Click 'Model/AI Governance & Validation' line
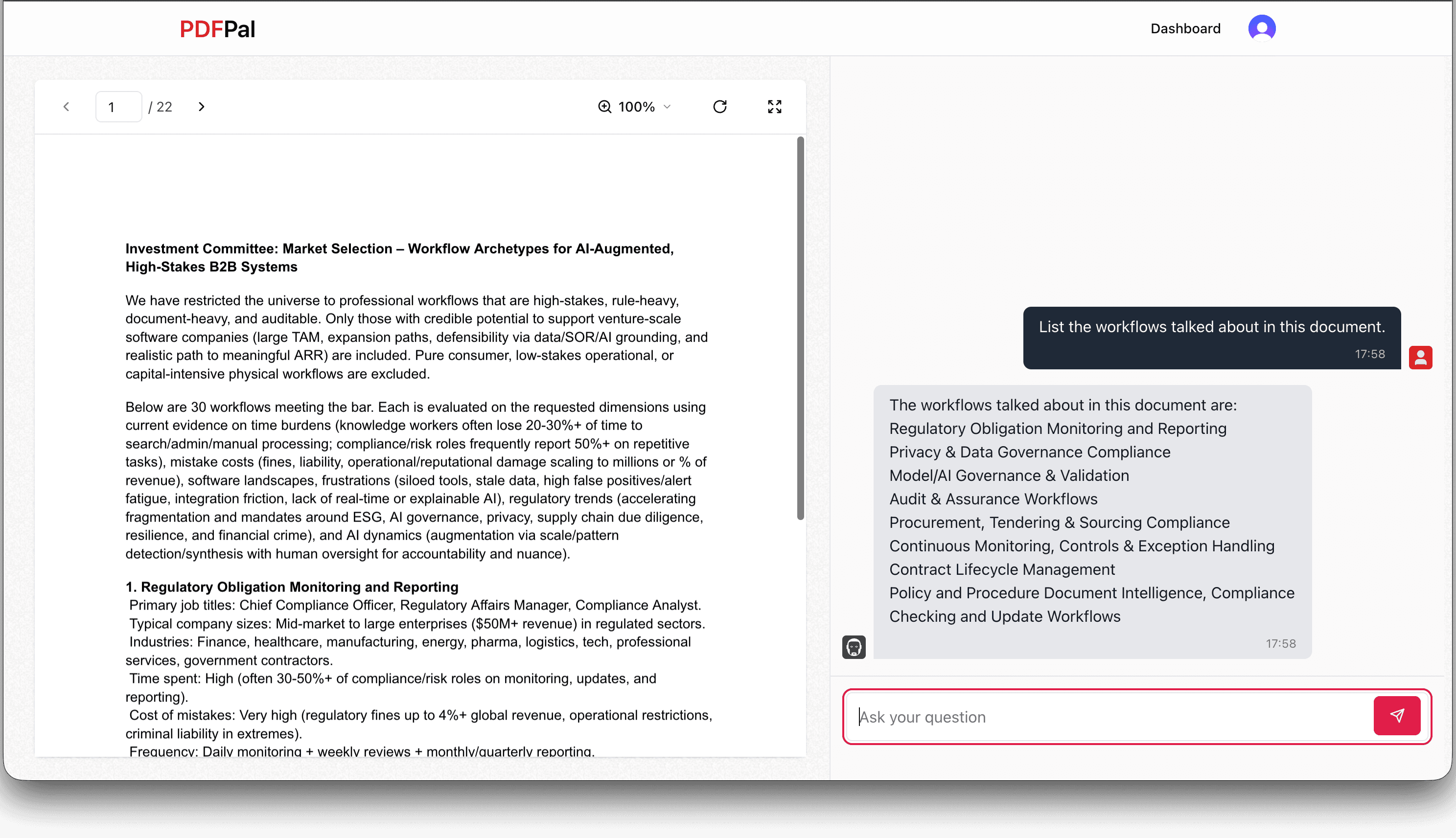The image size is (1456, 838). 1009,476
